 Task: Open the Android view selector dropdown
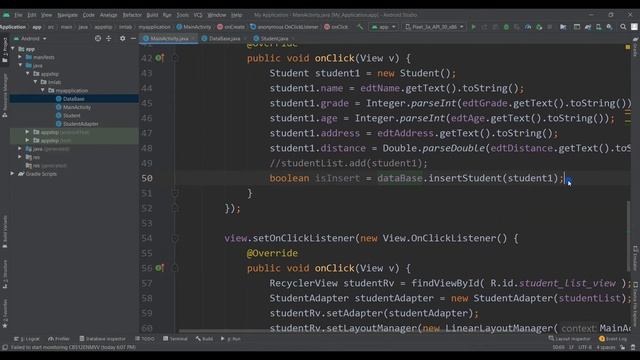[x=31, y=38]
